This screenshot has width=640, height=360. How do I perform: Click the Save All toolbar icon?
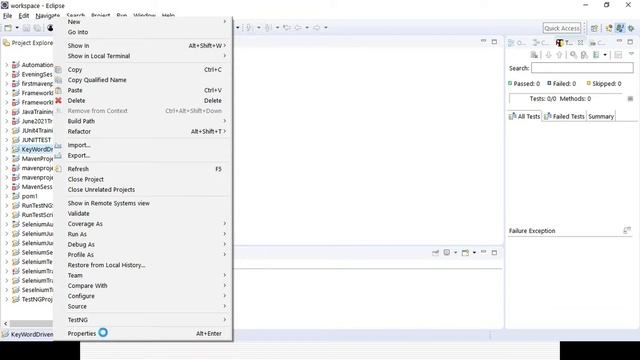coord(37,28)
